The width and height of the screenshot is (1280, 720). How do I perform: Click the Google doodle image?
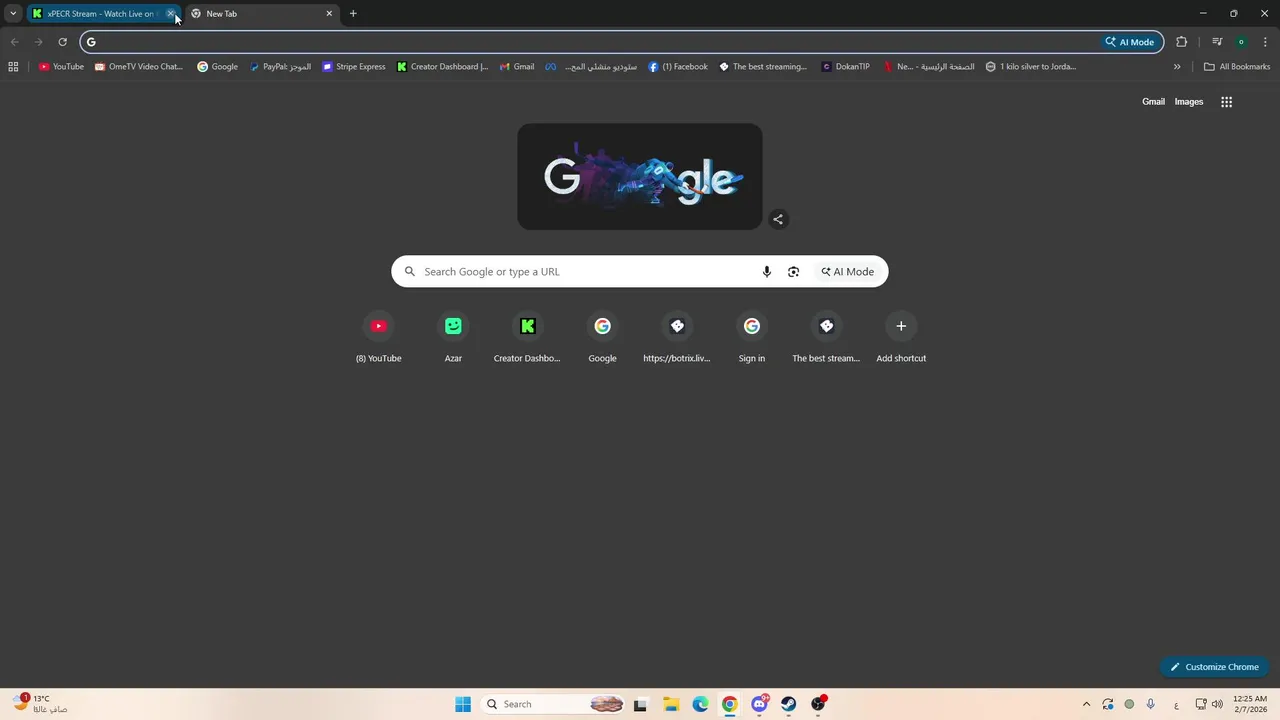pos(640,177)
